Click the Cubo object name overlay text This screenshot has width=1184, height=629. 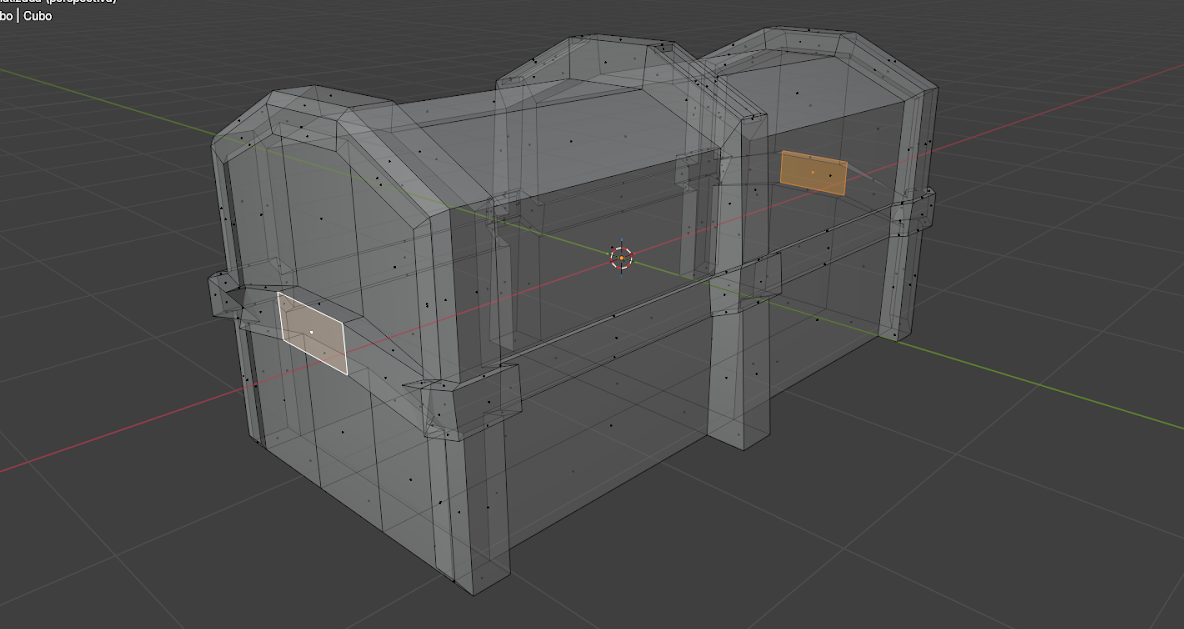pyautogui.click(x=38, y=16)
